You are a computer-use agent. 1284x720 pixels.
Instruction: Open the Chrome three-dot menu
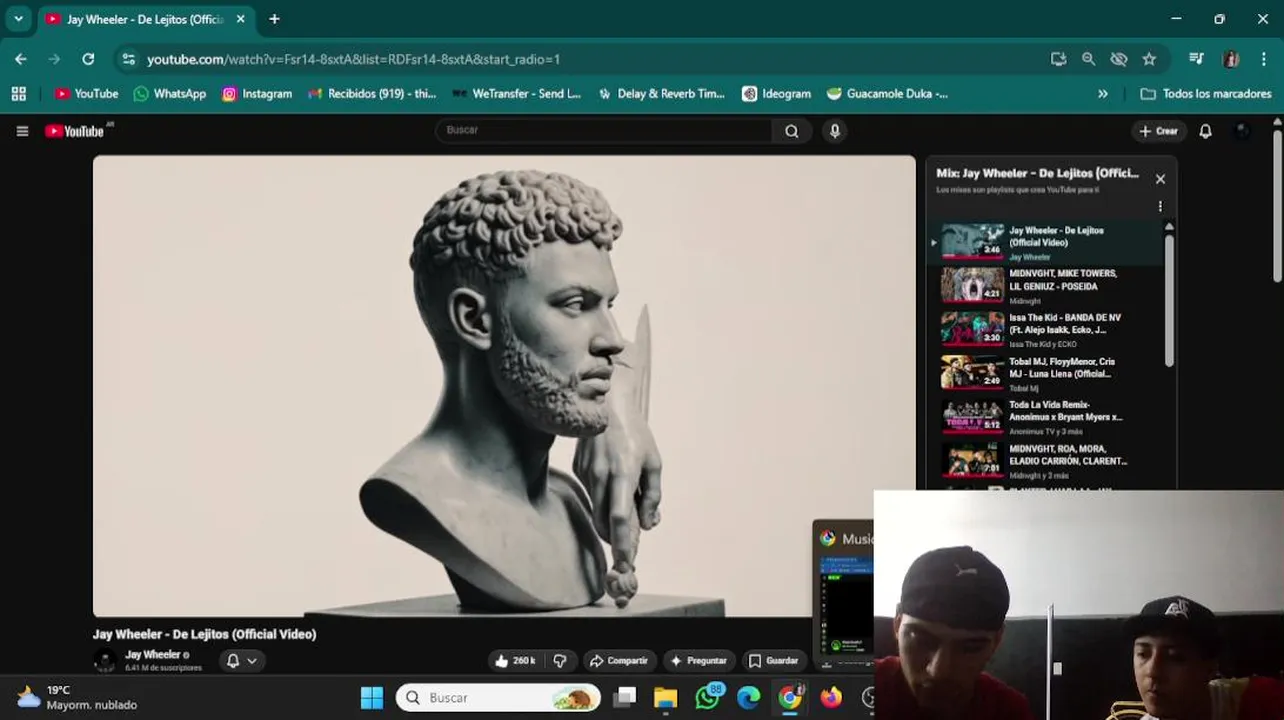tap(1264, 59)
